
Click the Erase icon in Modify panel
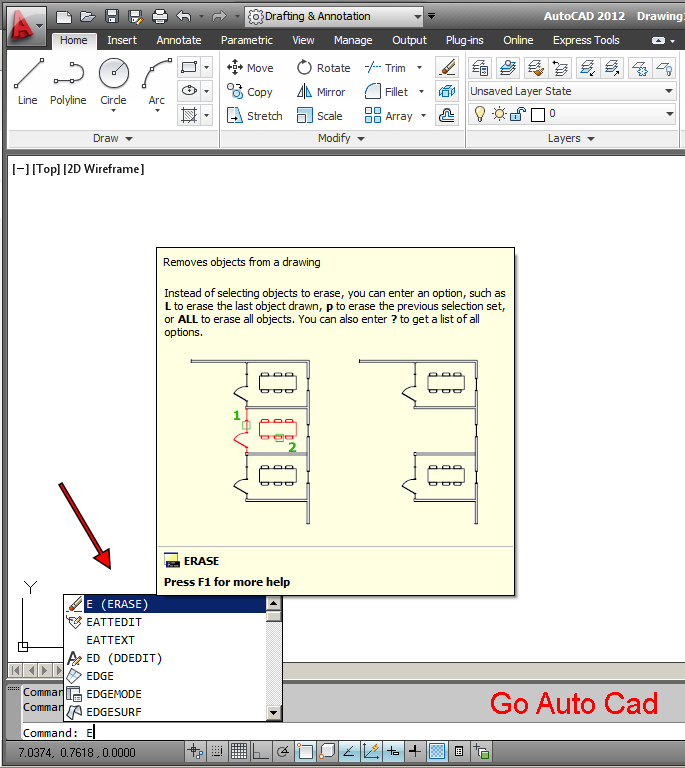pyautogui.click(x=447, y=67)
